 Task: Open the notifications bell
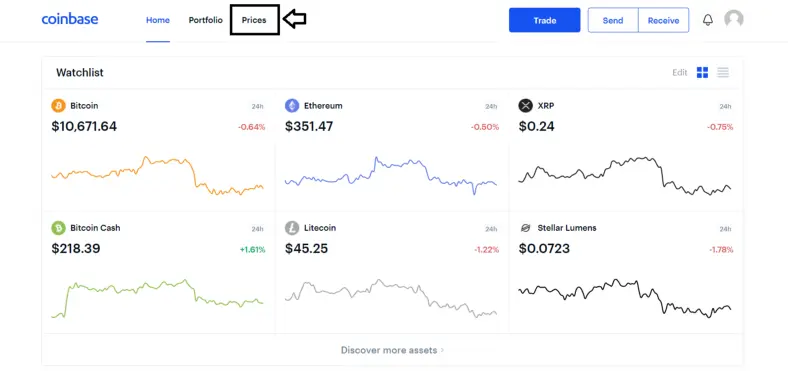pyautogui.click(x=708, y=20)
